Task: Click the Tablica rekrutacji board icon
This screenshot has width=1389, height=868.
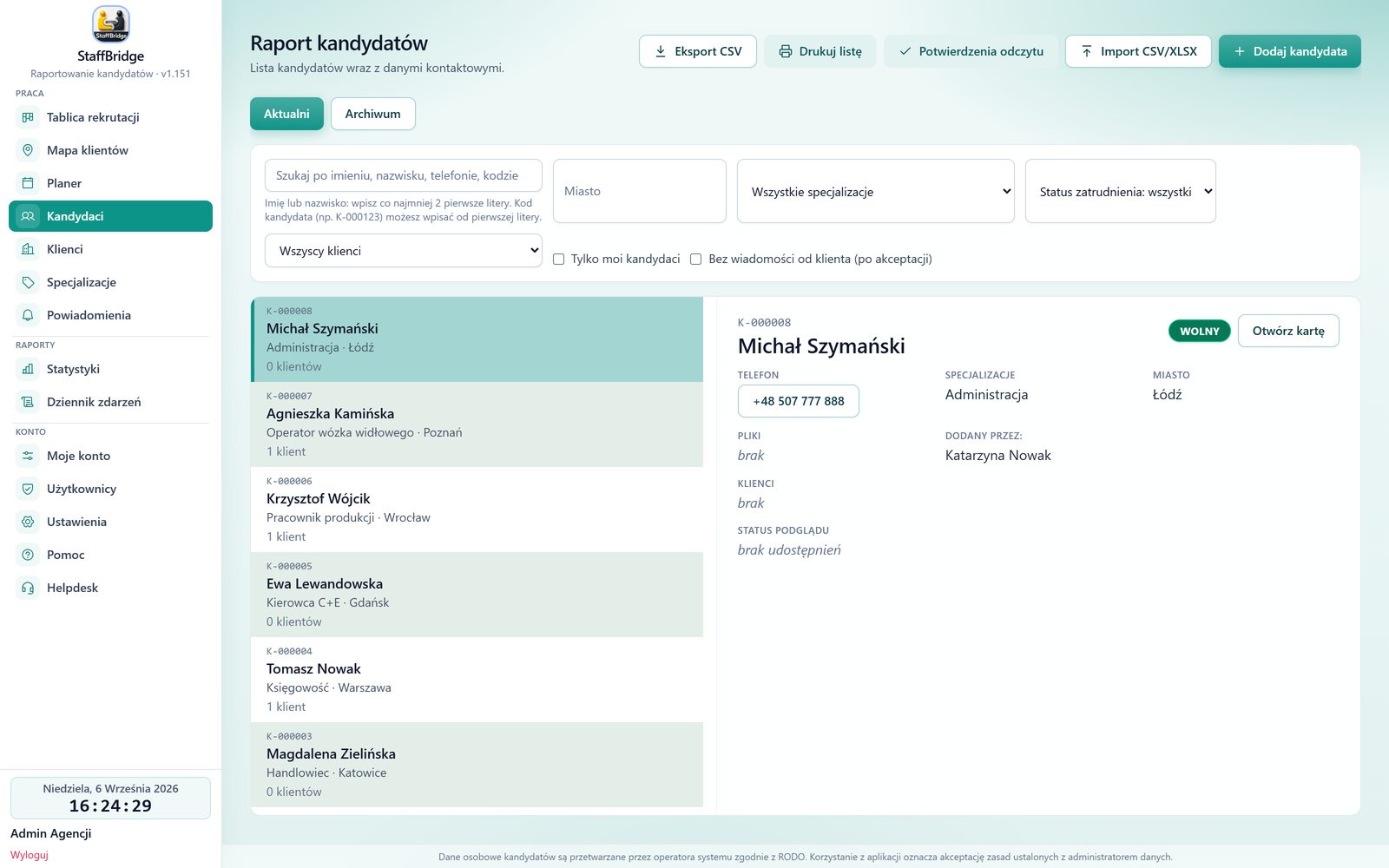Action: tap(28, 117)
